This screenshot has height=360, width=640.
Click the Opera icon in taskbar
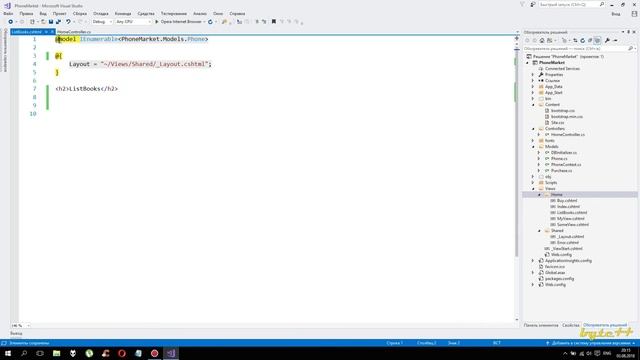point(122,353)
